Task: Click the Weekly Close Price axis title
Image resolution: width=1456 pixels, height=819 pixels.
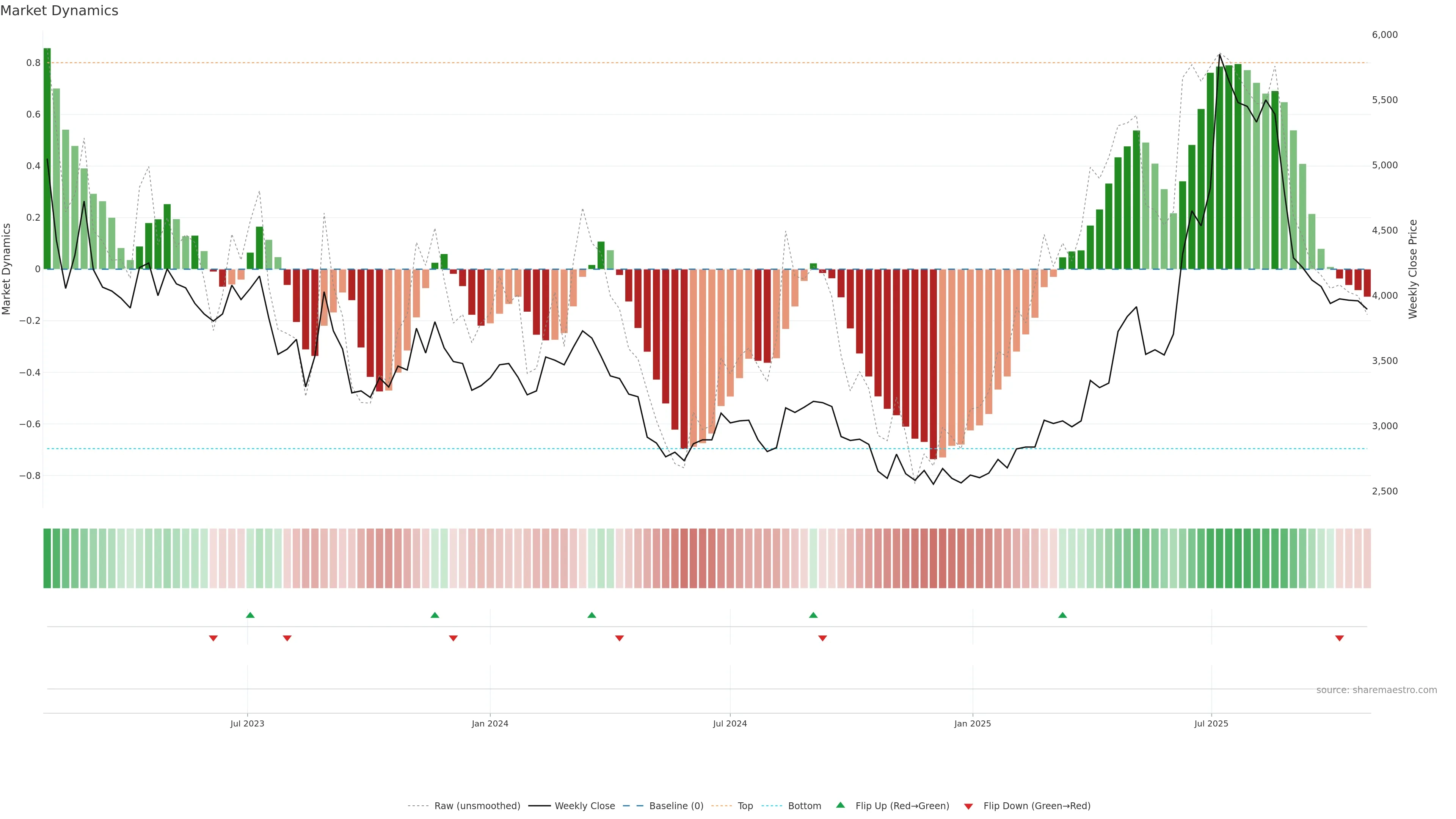Action: (1412, 269)
